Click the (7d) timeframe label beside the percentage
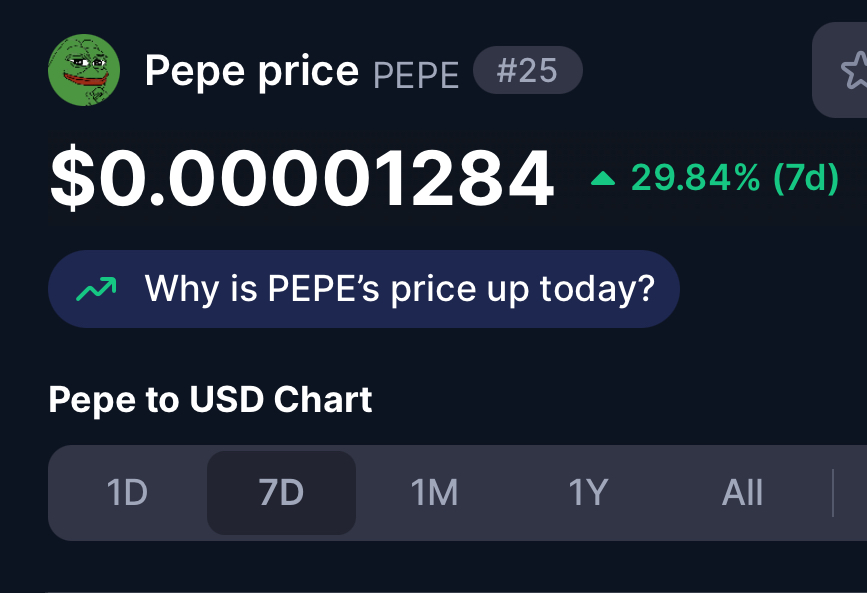 tap(806, 178)
